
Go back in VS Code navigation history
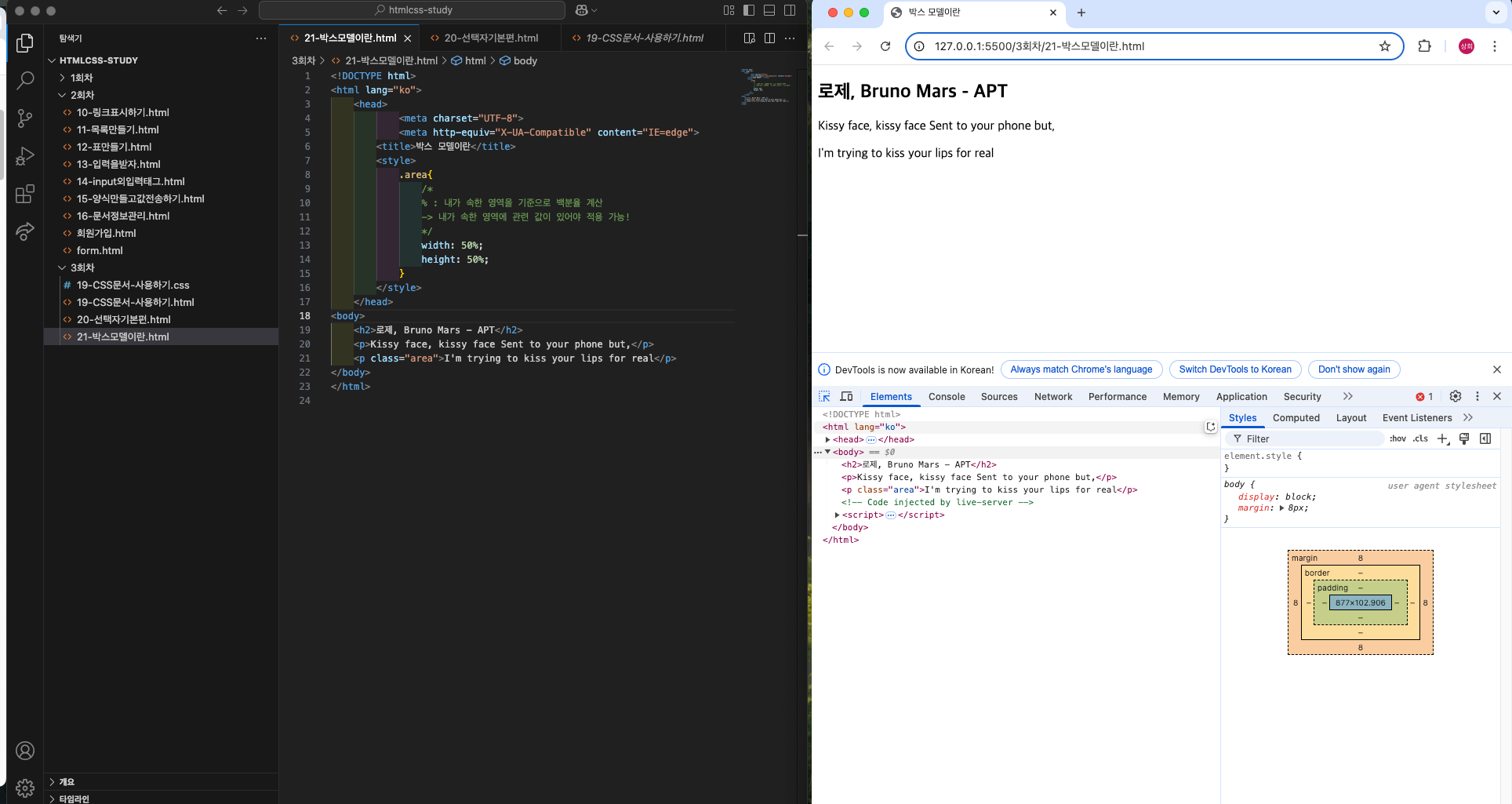point(222,10)
